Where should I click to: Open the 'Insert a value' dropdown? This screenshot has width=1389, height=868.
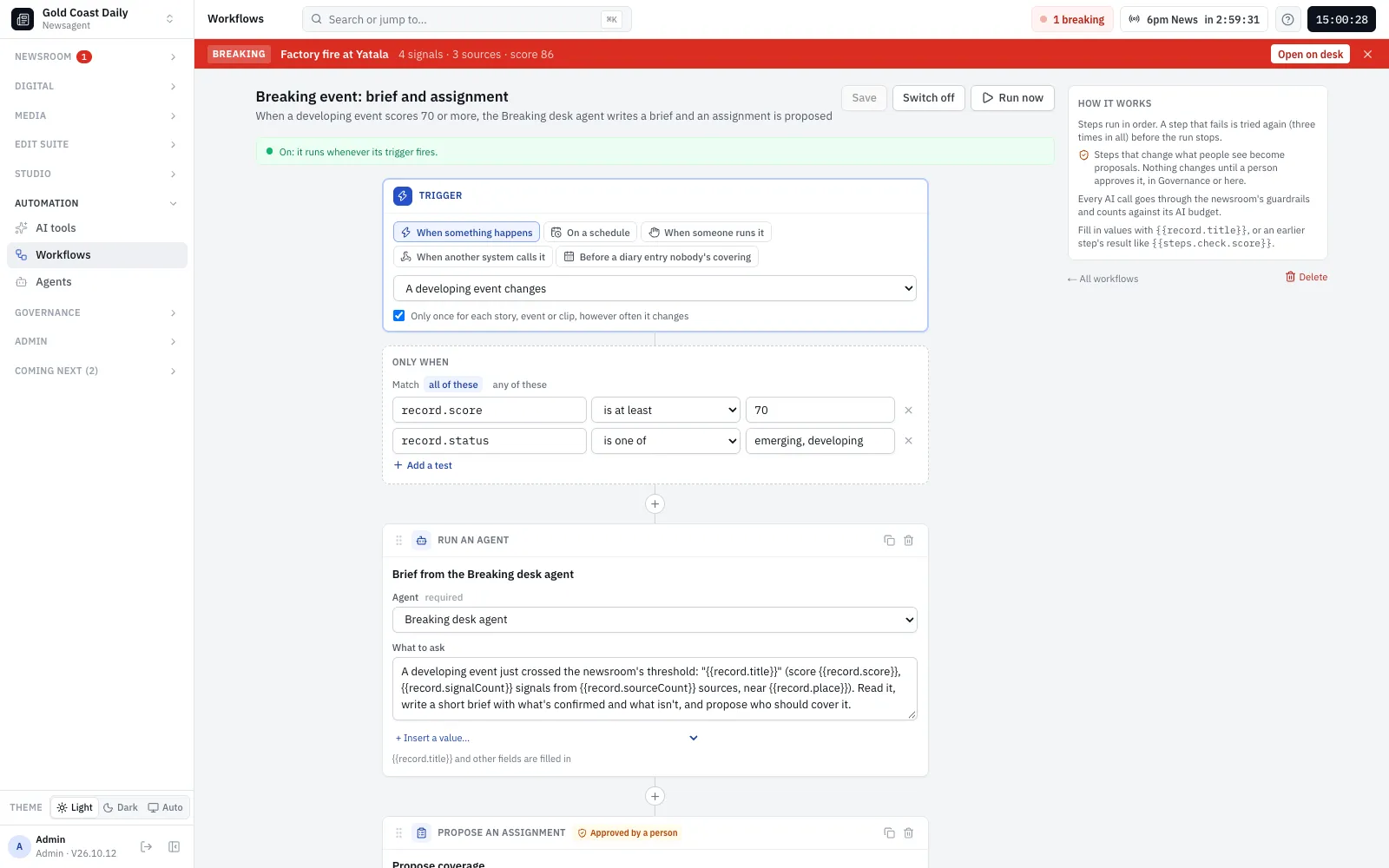point(547,738)
